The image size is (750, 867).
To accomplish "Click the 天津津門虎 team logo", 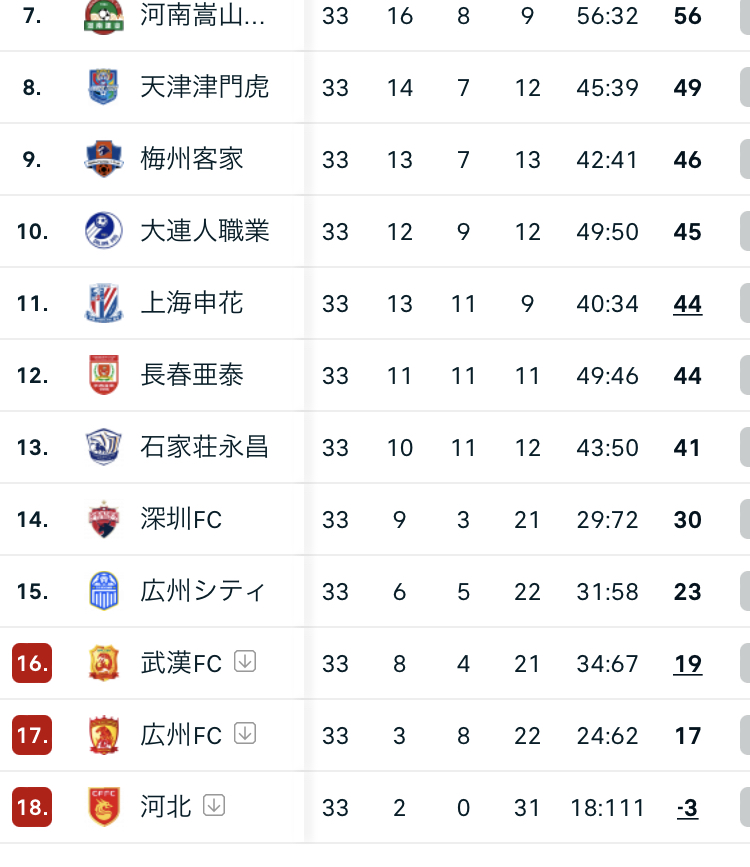I will [x=103, y=87].
